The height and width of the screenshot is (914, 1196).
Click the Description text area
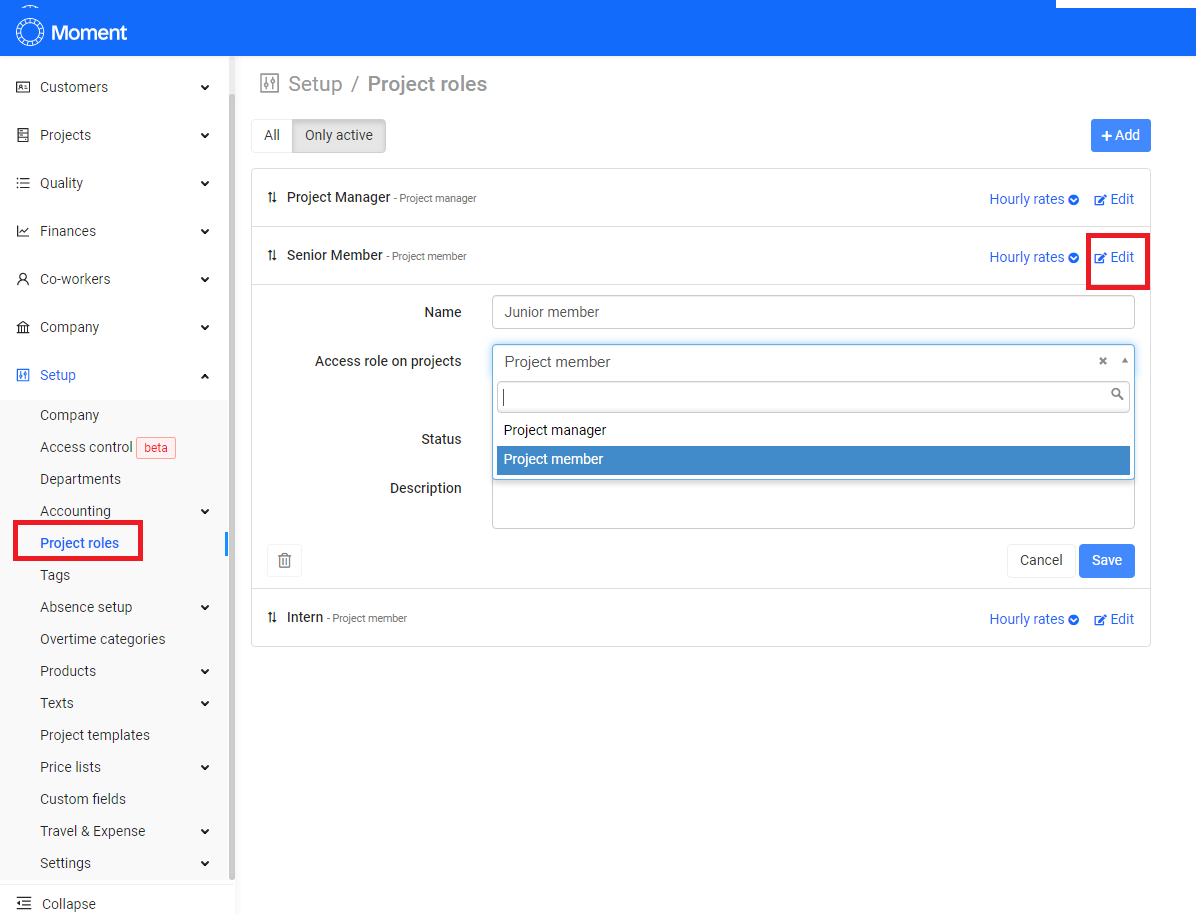point(812,504)
